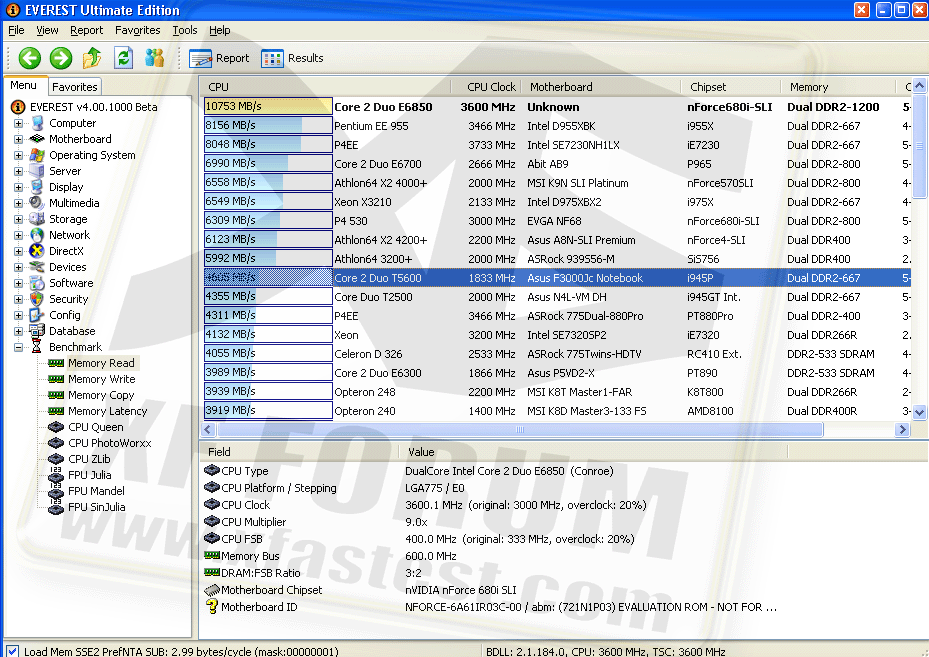Viewport: 929px width, 657px height.
Task: Collapse the Benchmark tree node
Action: coord(18,347)
